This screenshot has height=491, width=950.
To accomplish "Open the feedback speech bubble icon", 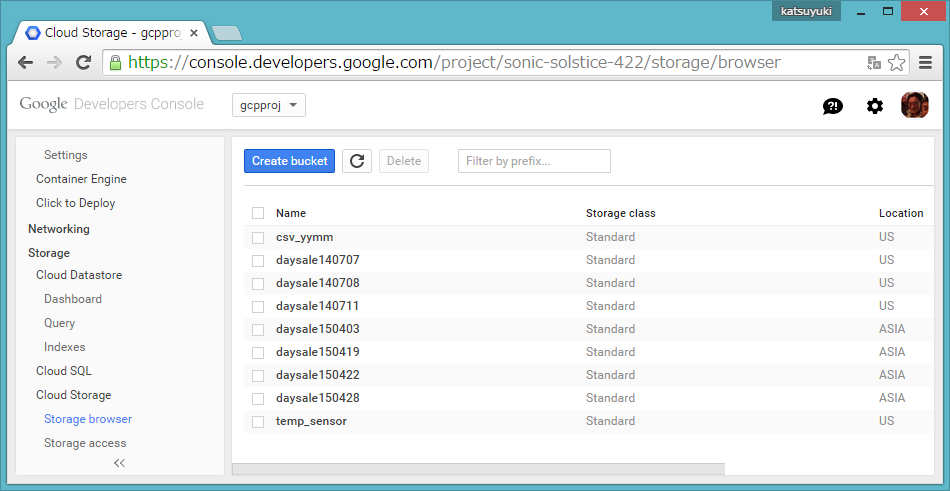I will (832, 107).
